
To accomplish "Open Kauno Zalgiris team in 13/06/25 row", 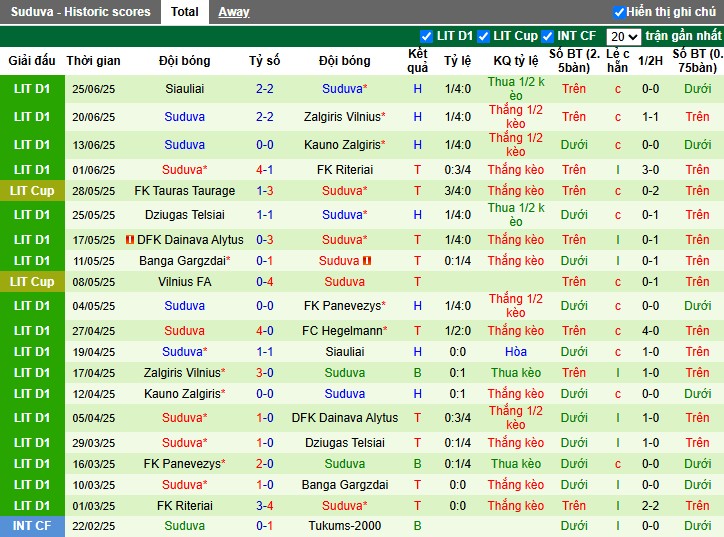I will coord(344,145).
